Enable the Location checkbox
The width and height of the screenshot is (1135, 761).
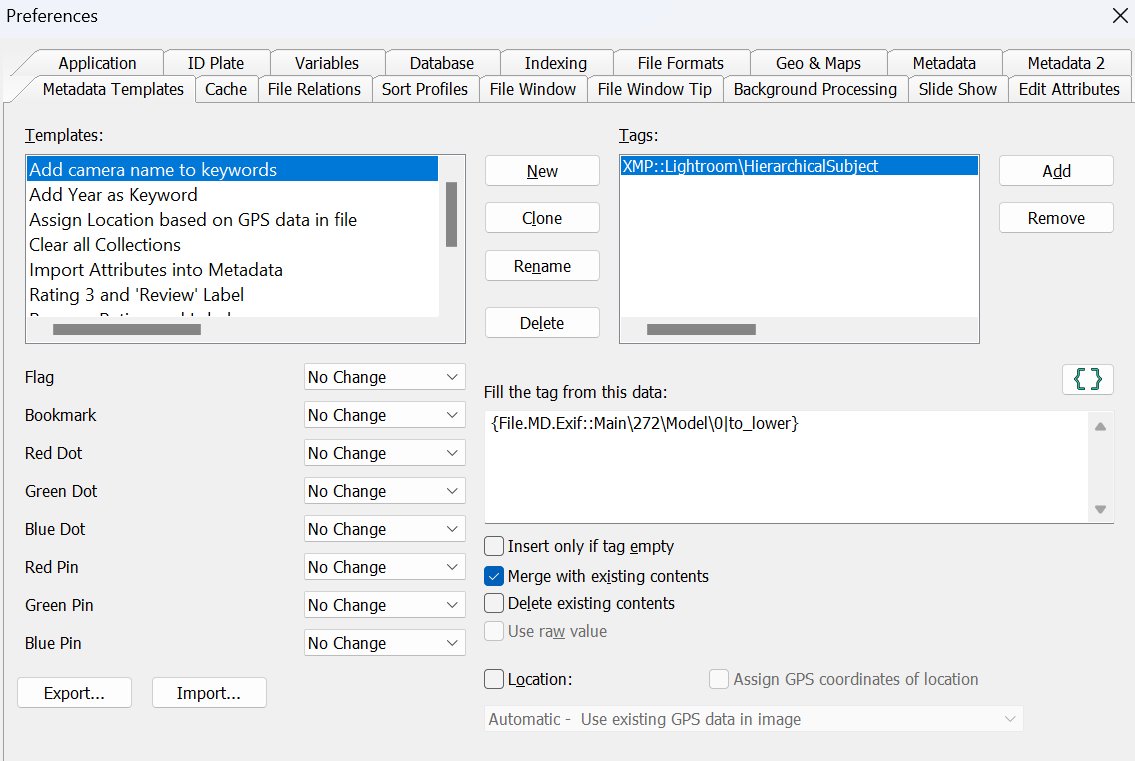pyautogui.click(x=494, y=679)
